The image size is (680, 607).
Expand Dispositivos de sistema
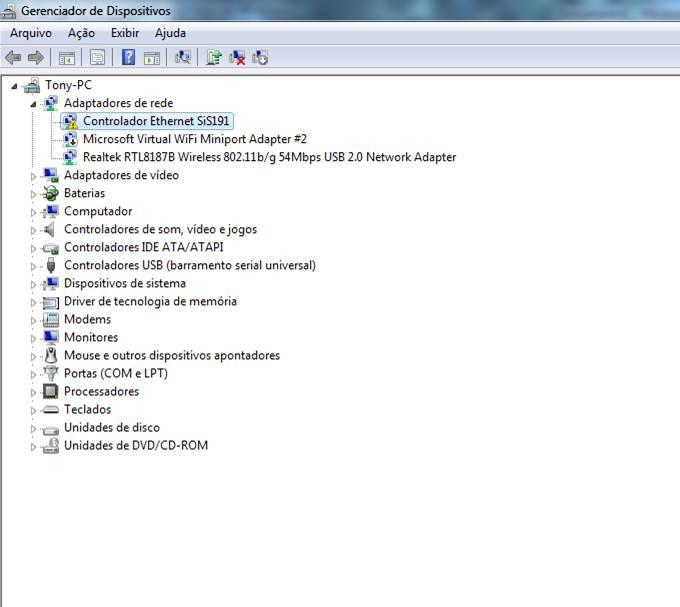(33, 284)
